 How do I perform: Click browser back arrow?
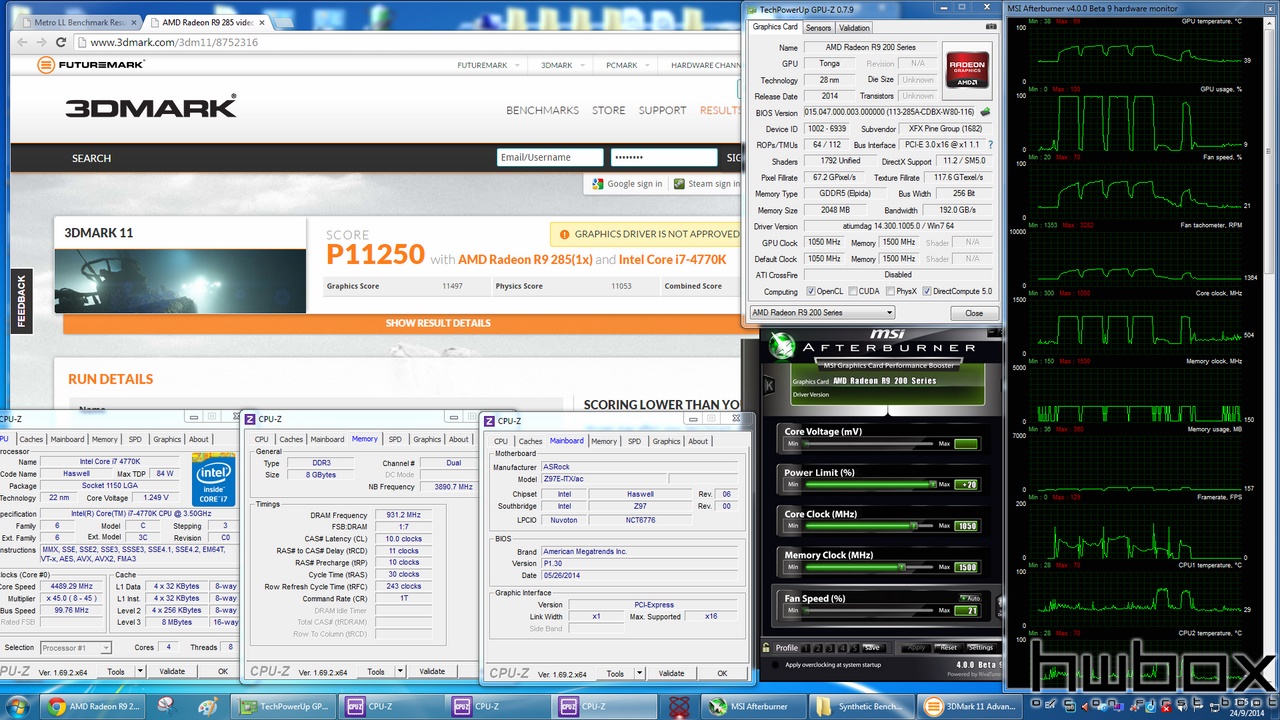[20, 42]
